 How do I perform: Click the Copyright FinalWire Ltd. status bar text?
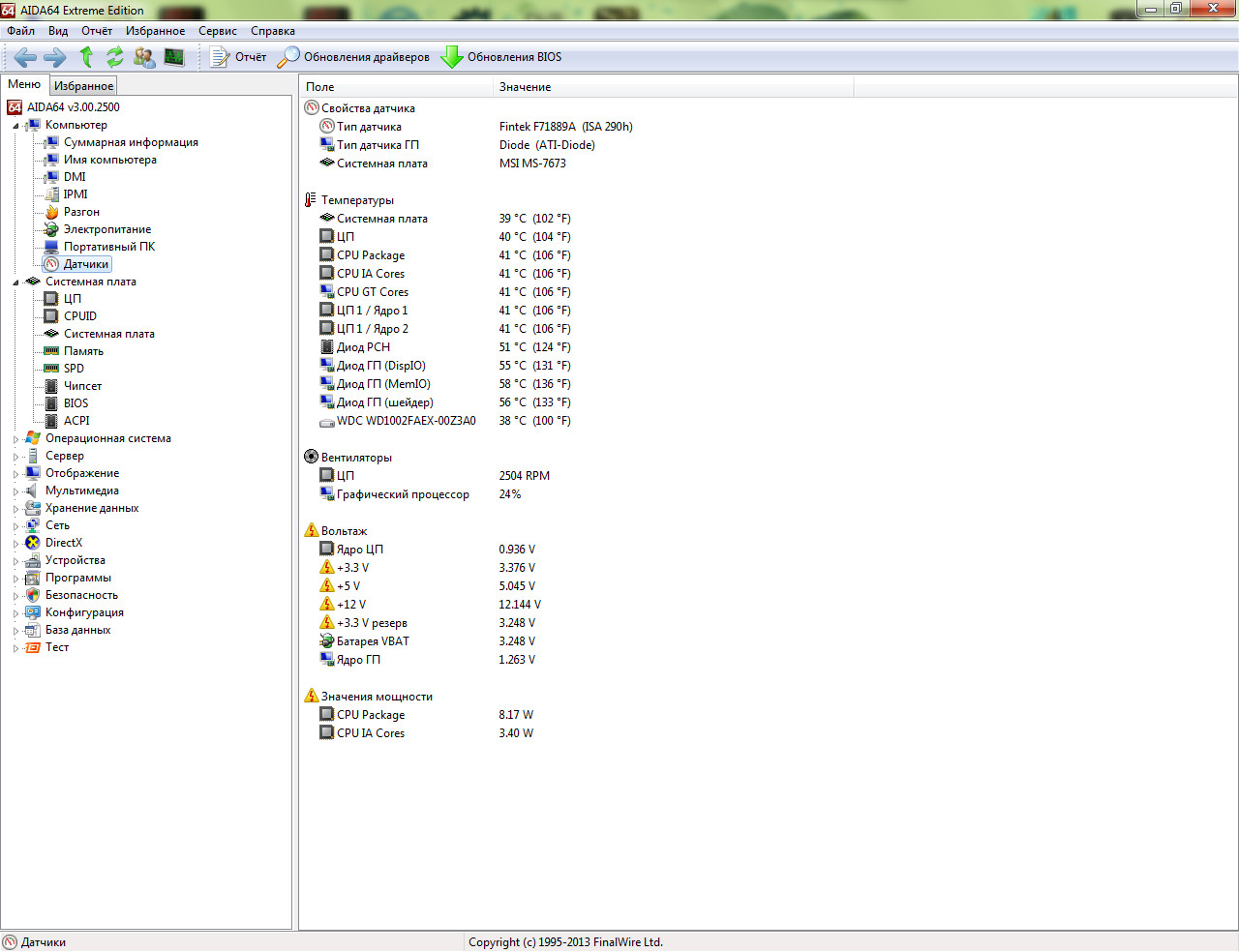(565, 942)
